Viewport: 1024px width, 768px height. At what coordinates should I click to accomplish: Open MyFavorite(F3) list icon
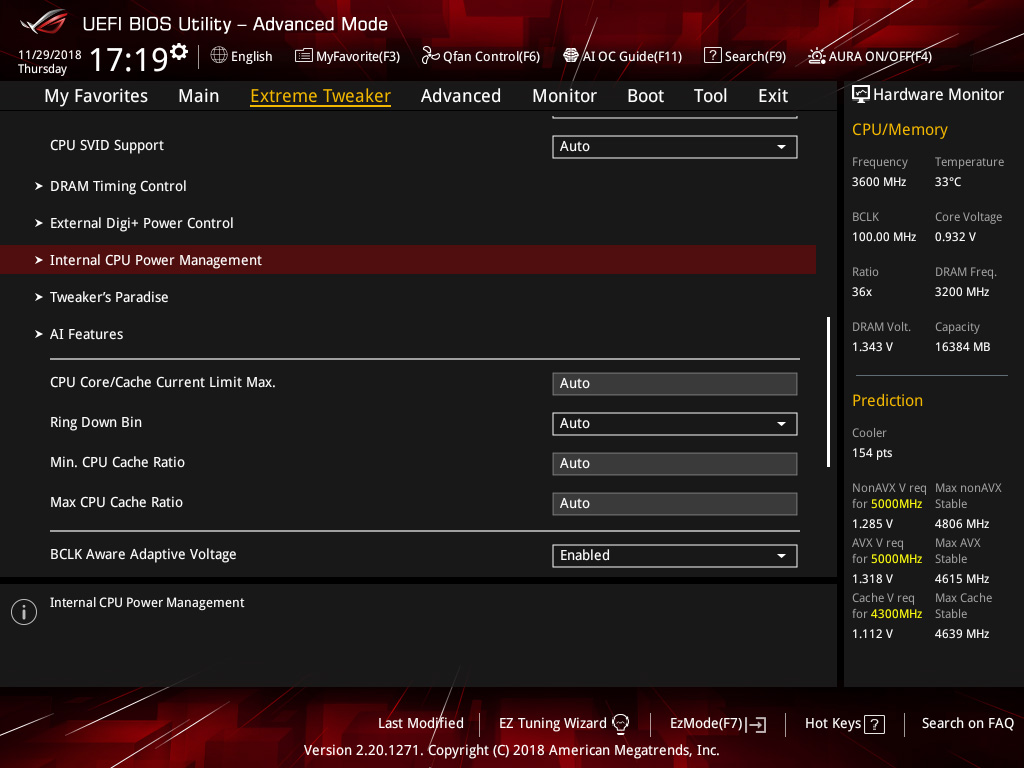[304, 56]
